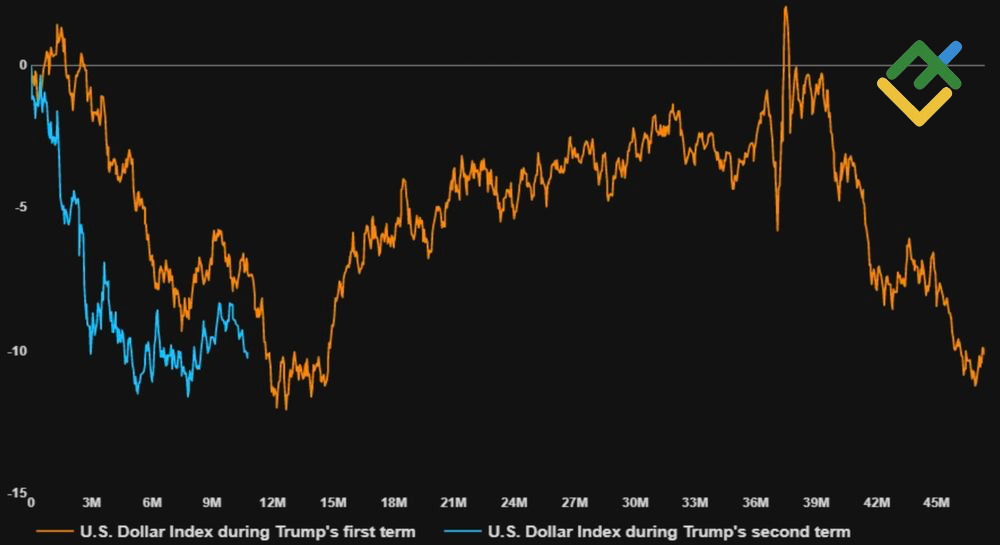This screenshot has width=1000, height=545.
Task: Select the 42M x-axis label
Action: pos(877,502)
